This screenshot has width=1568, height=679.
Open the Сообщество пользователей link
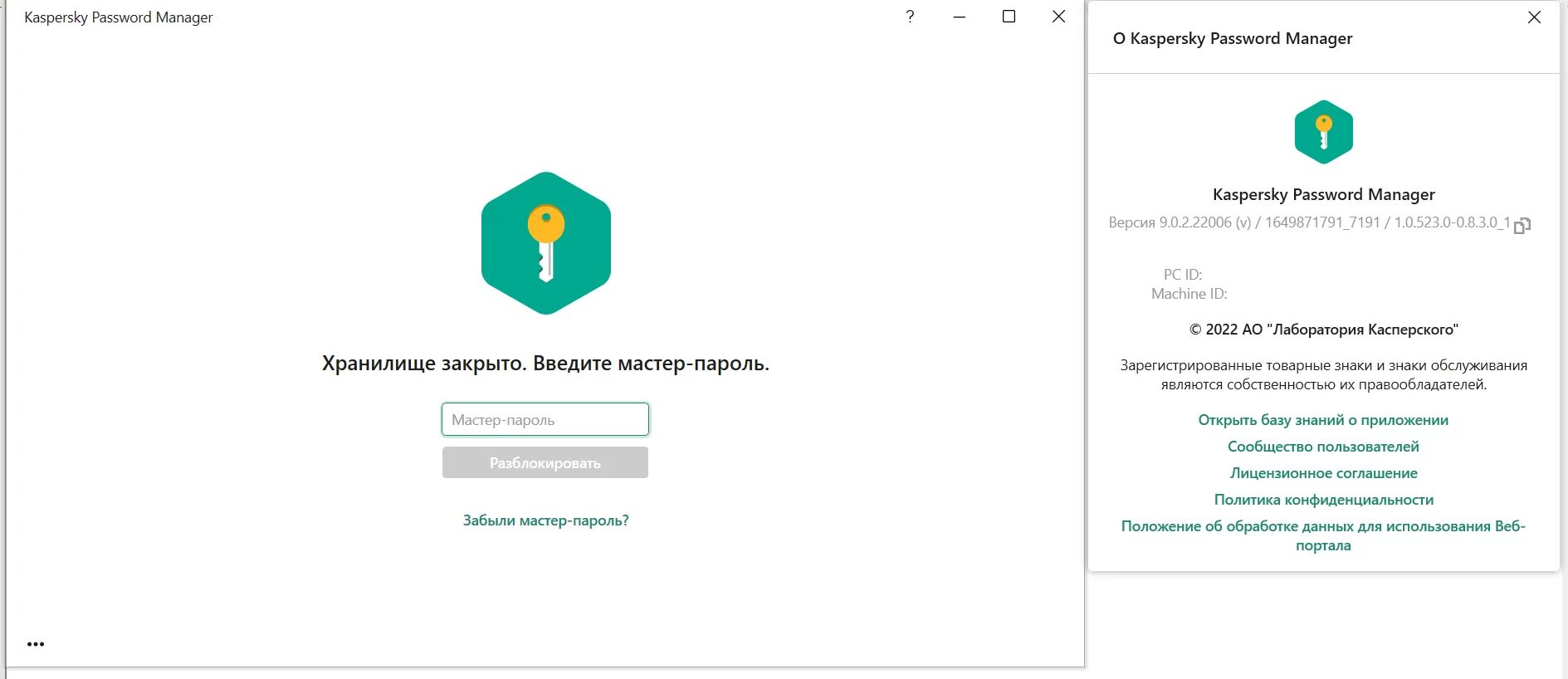click(x=1323, y=447)
